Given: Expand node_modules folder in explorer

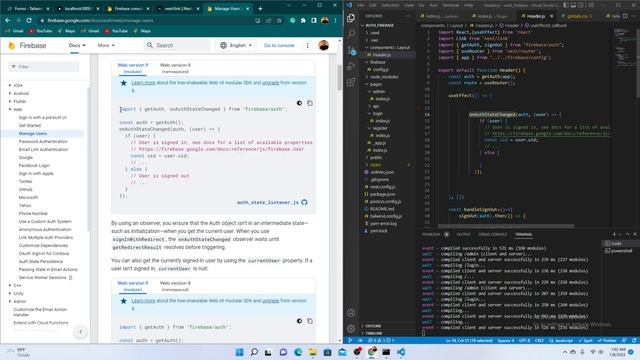Looking at the screenshot, I should point(384,77).
